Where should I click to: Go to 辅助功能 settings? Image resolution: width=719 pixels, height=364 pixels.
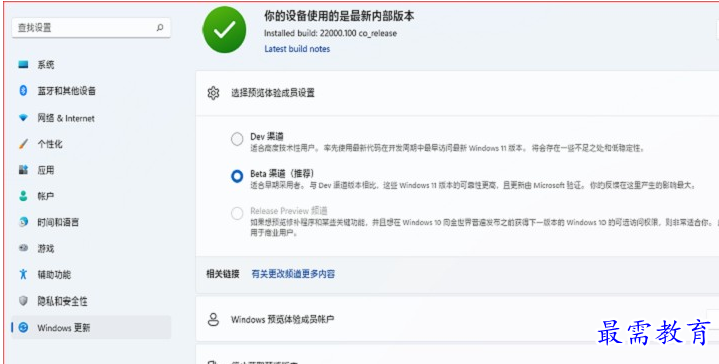[91, 275]
